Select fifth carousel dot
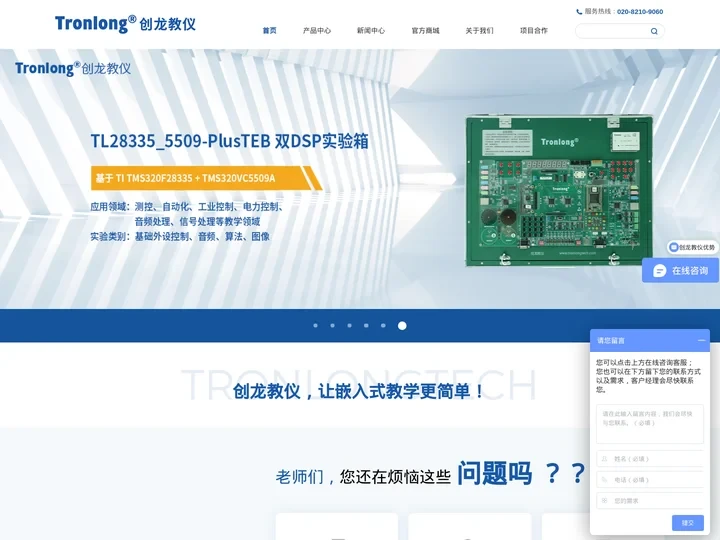Image resolution: width=720 pixels, height=540 pixels. click(383, 326)
